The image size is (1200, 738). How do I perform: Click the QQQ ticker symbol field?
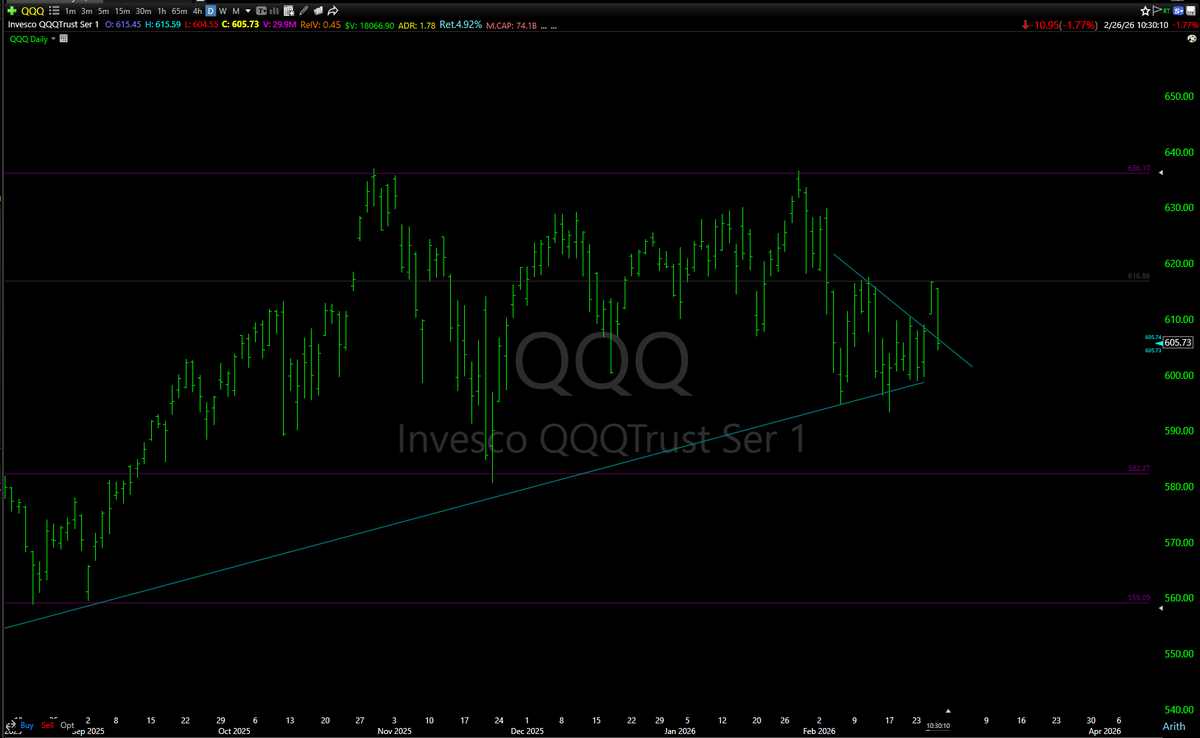click(32, 11)
